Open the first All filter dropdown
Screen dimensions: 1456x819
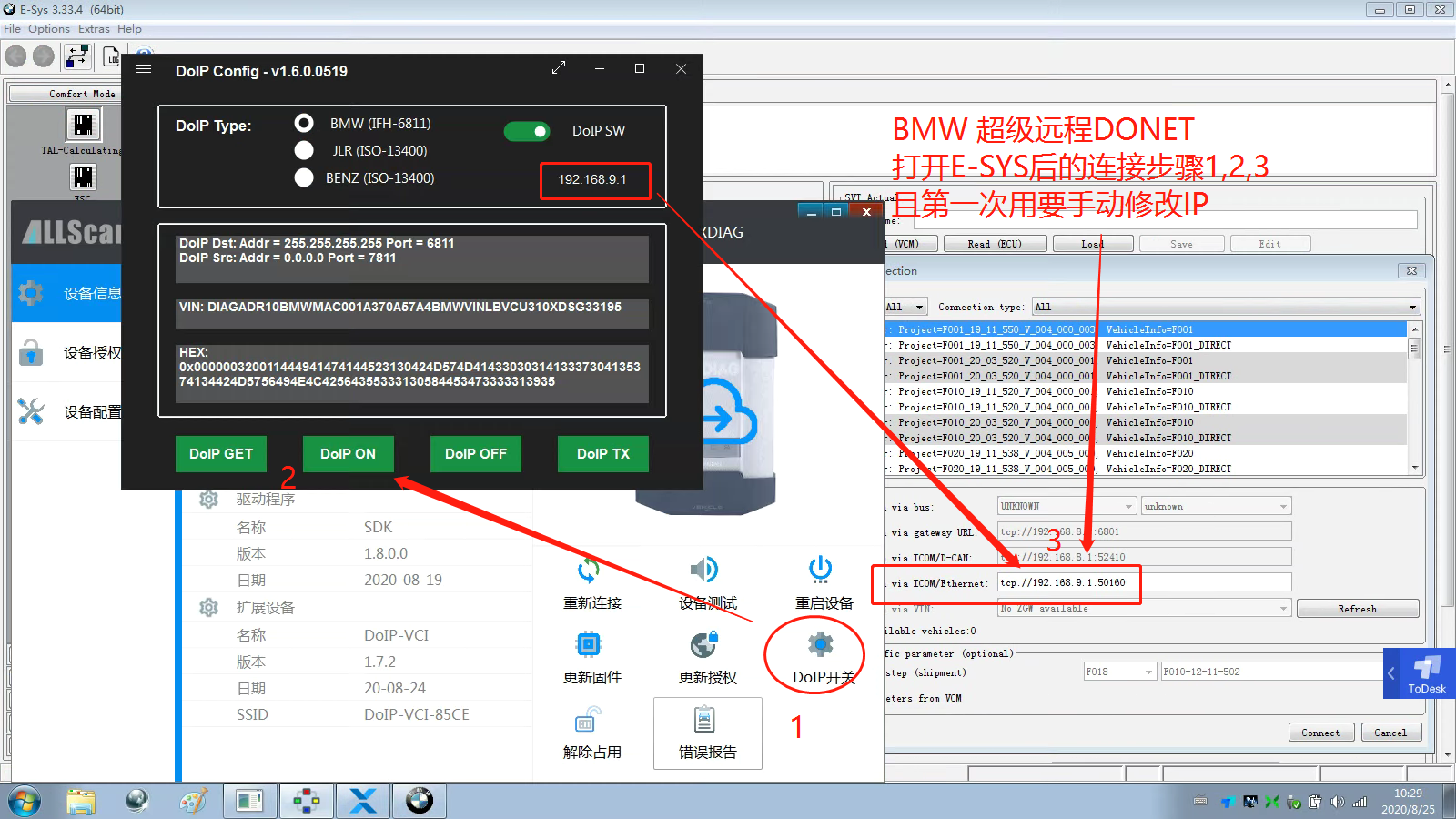(905, 307)
